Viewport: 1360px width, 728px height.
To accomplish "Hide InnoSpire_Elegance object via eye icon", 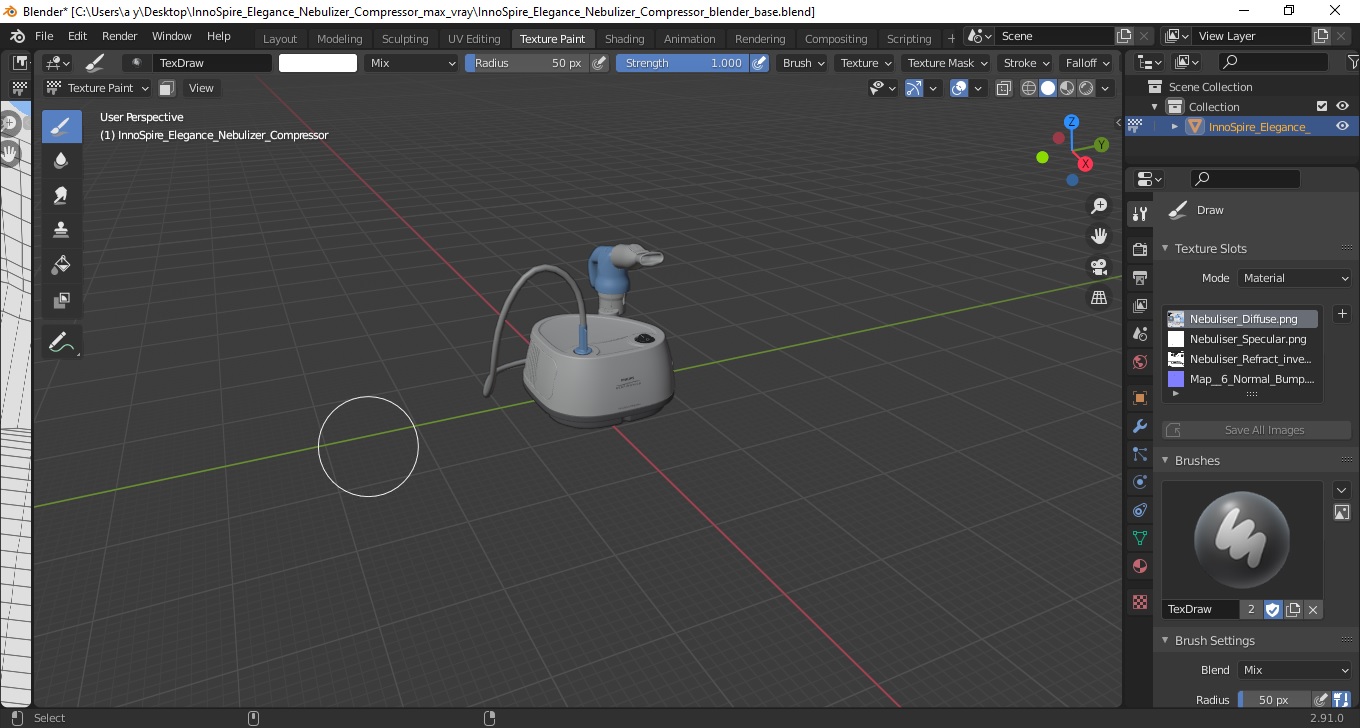I will [1342, 127].
